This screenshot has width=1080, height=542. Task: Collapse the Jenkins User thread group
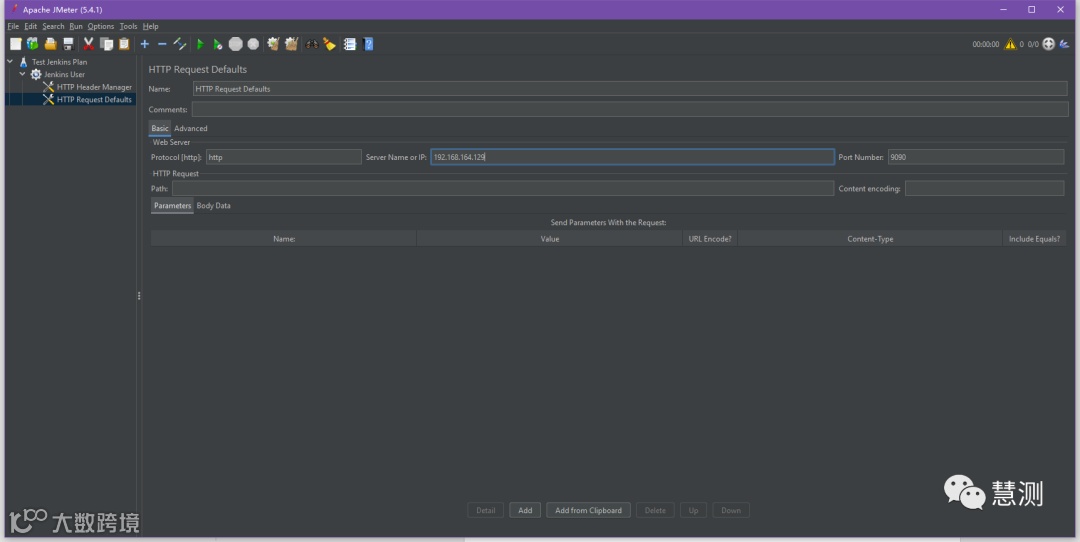23,74
